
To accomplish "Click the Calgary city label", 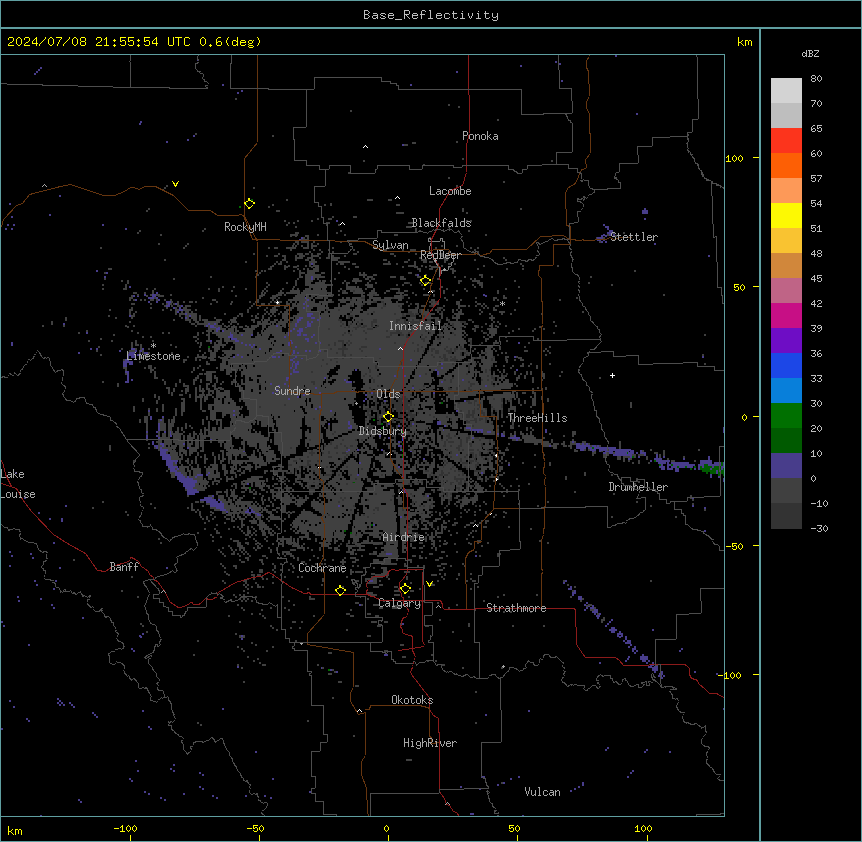I will (x=400, y=603).
